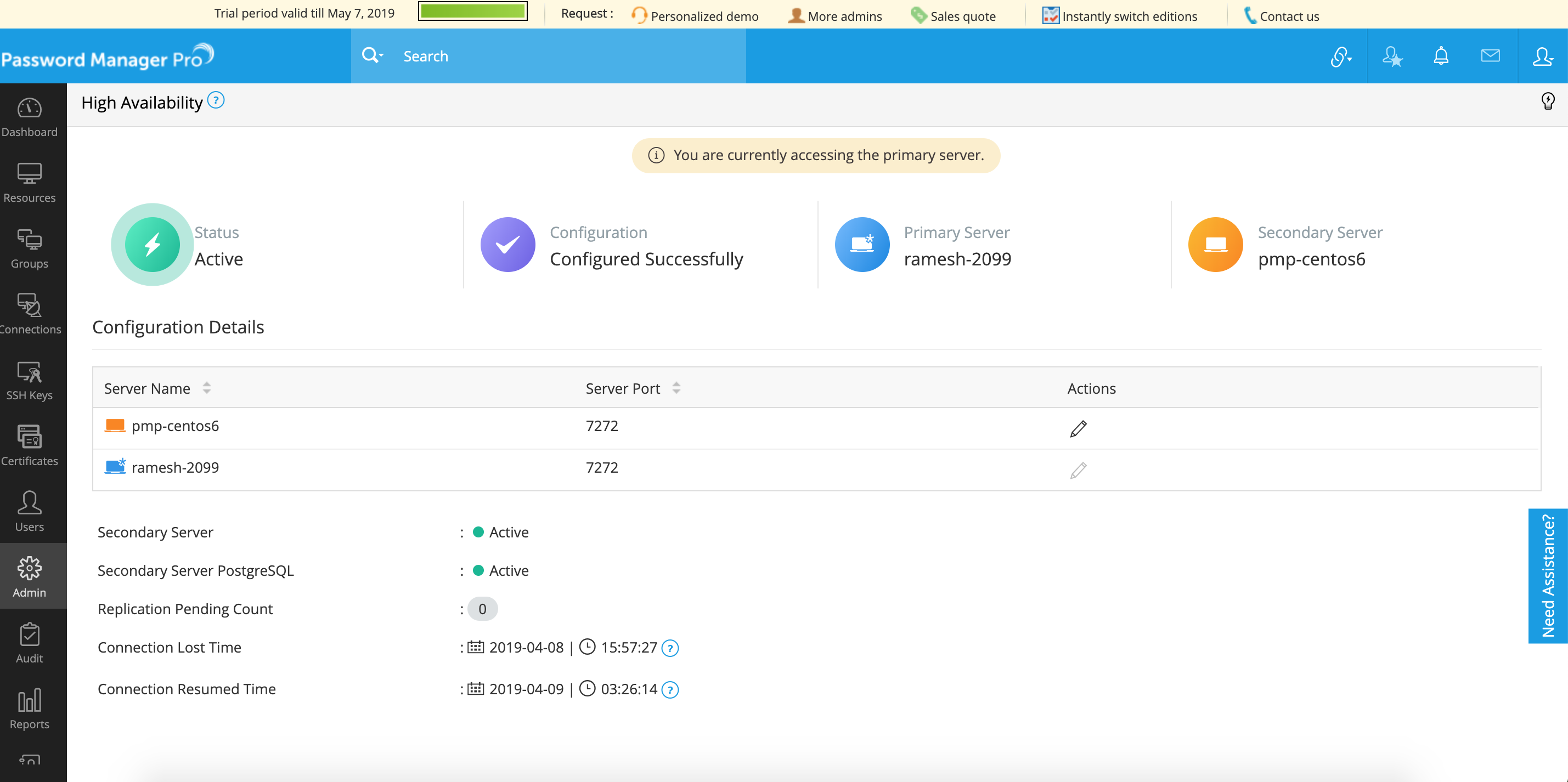Open the Certificates section
This screenshot has width=1568, height=782.
(30, 444)
